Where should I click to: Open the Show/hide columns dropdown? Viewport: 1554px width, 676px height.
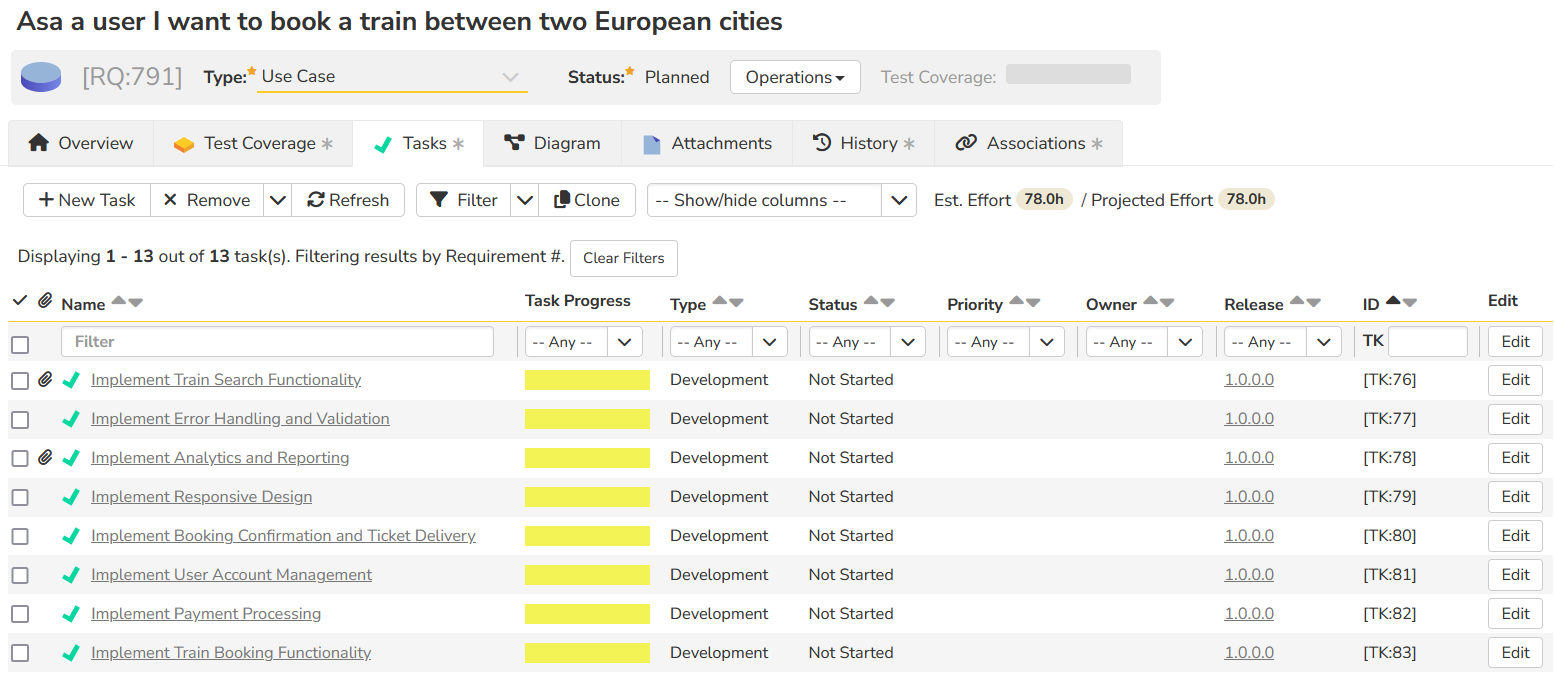tap(781, 200)
